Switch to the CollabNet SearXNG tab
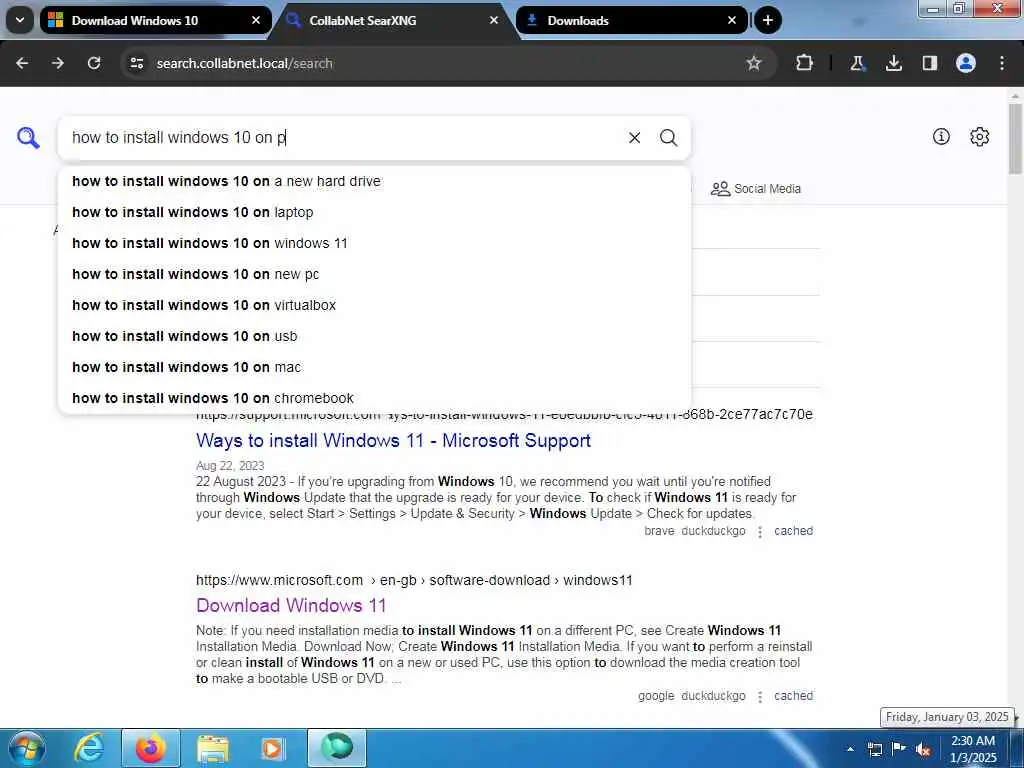The height and width of the screenshot is (768, 1024). pyautogui.click(x=393, y=20)
